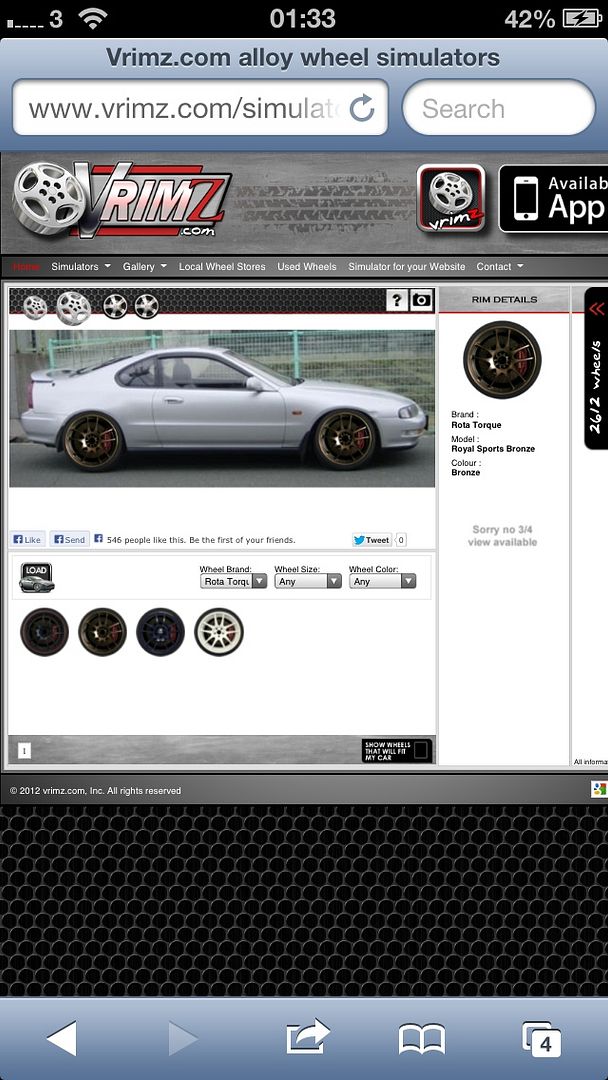Tap the 01:33 status bar clock
The image size is (608, 1080).
tap(302, 19)
